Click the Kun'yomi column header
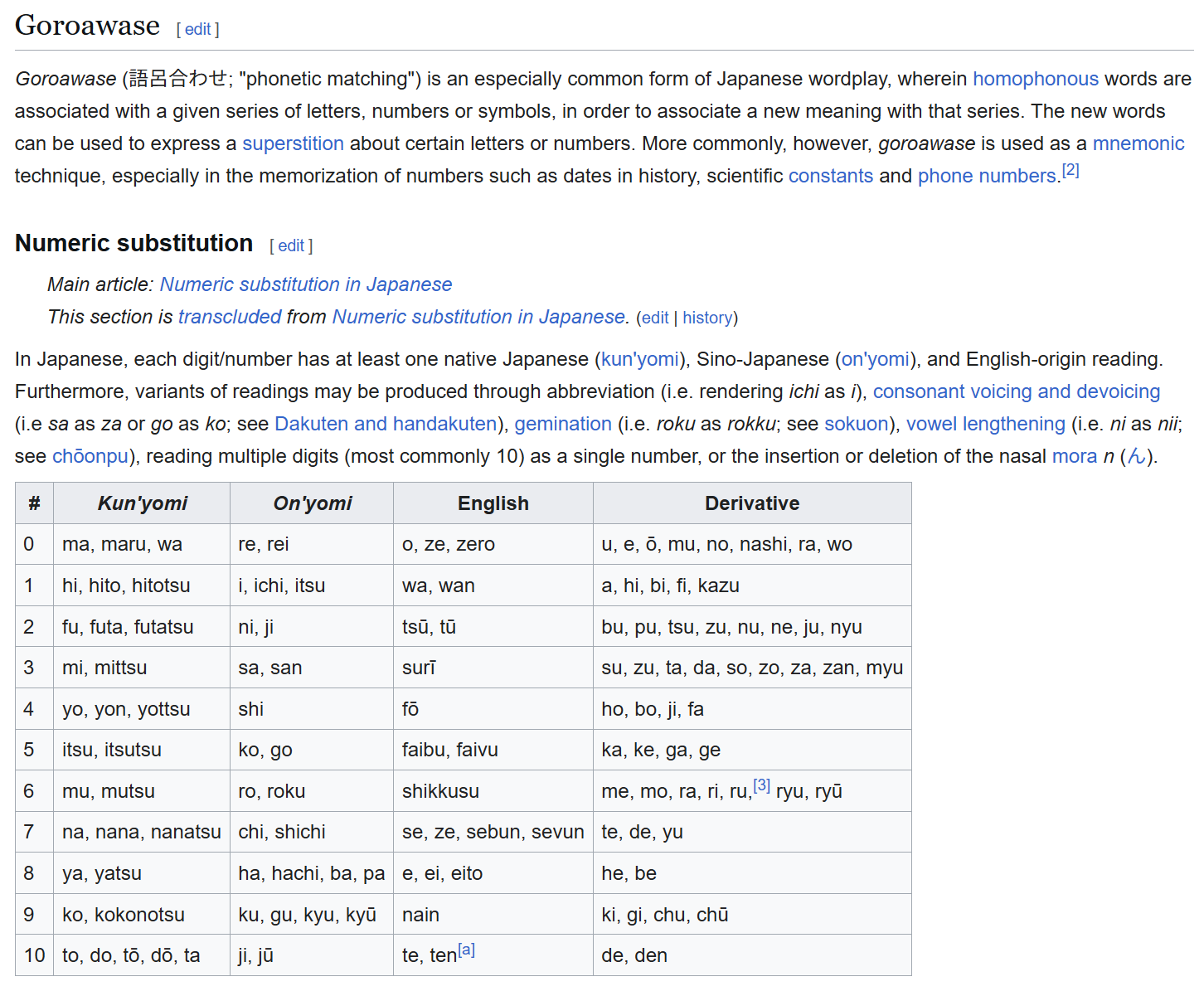 tap(142, 503)
